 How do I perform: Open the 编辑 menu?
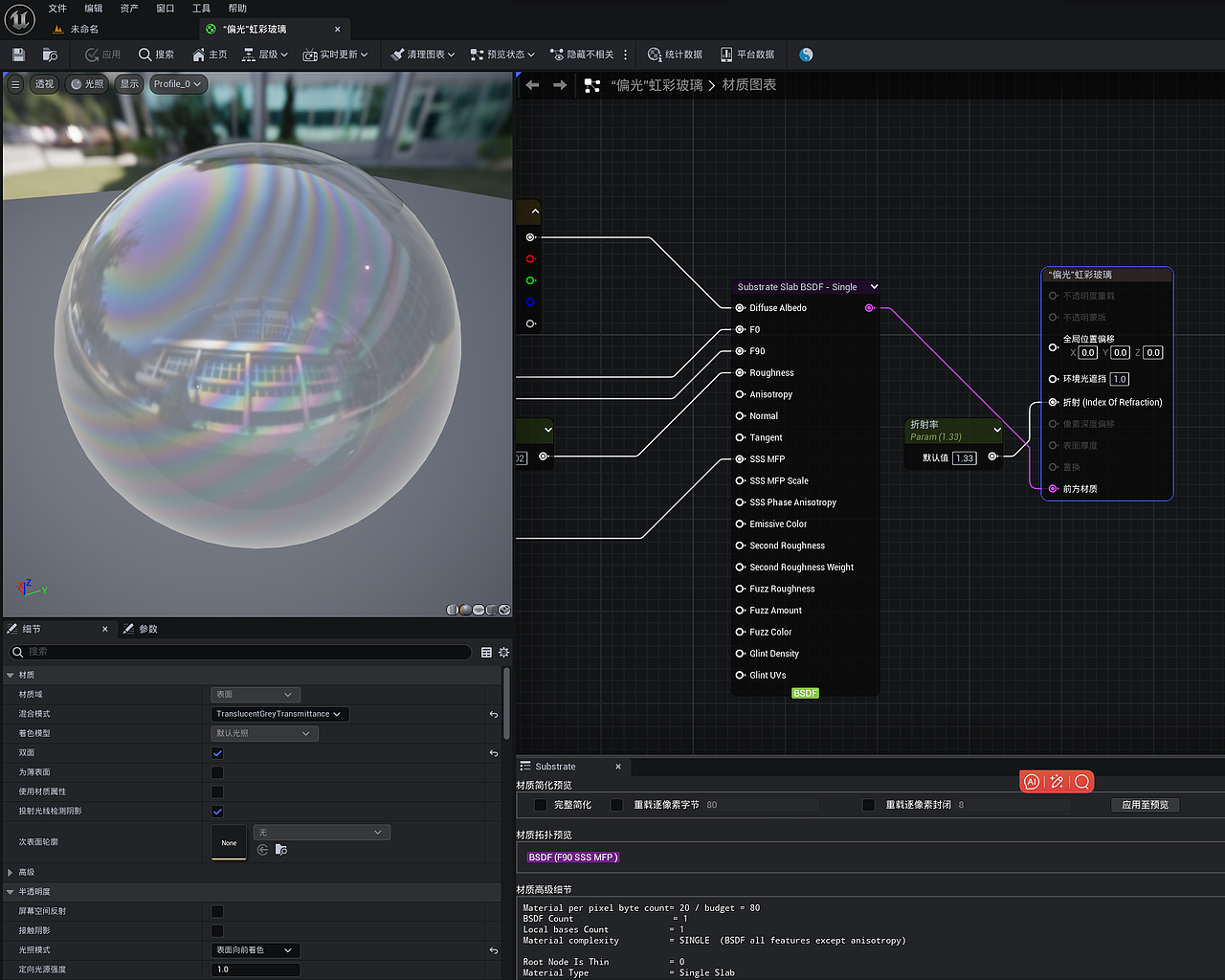coord(94,9)
